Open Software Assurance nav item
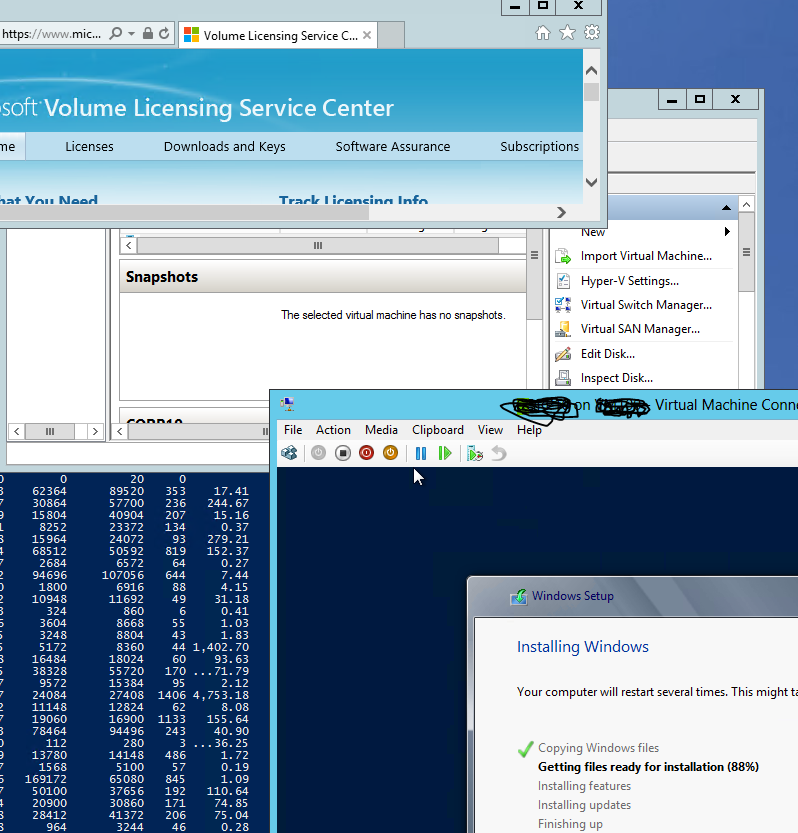The height and width of the screenshot is (833, 798). (x=393, y=147)
